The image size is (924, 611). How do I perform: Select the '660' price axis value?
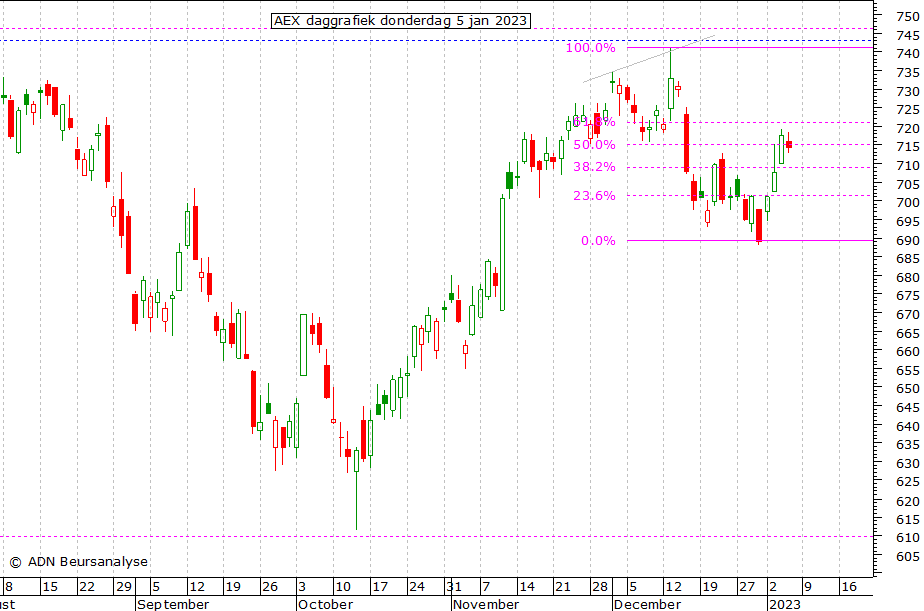908,352
